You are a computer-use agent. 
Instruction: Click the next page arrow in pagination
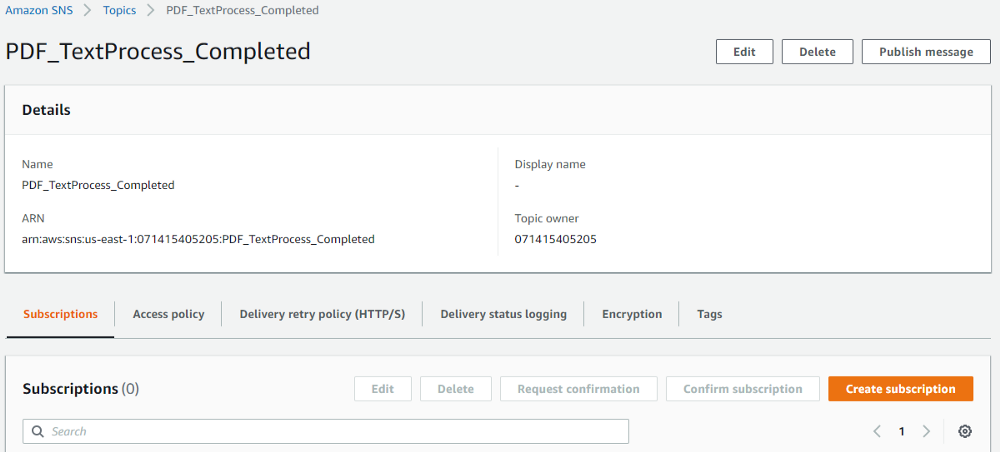[926, 431]
